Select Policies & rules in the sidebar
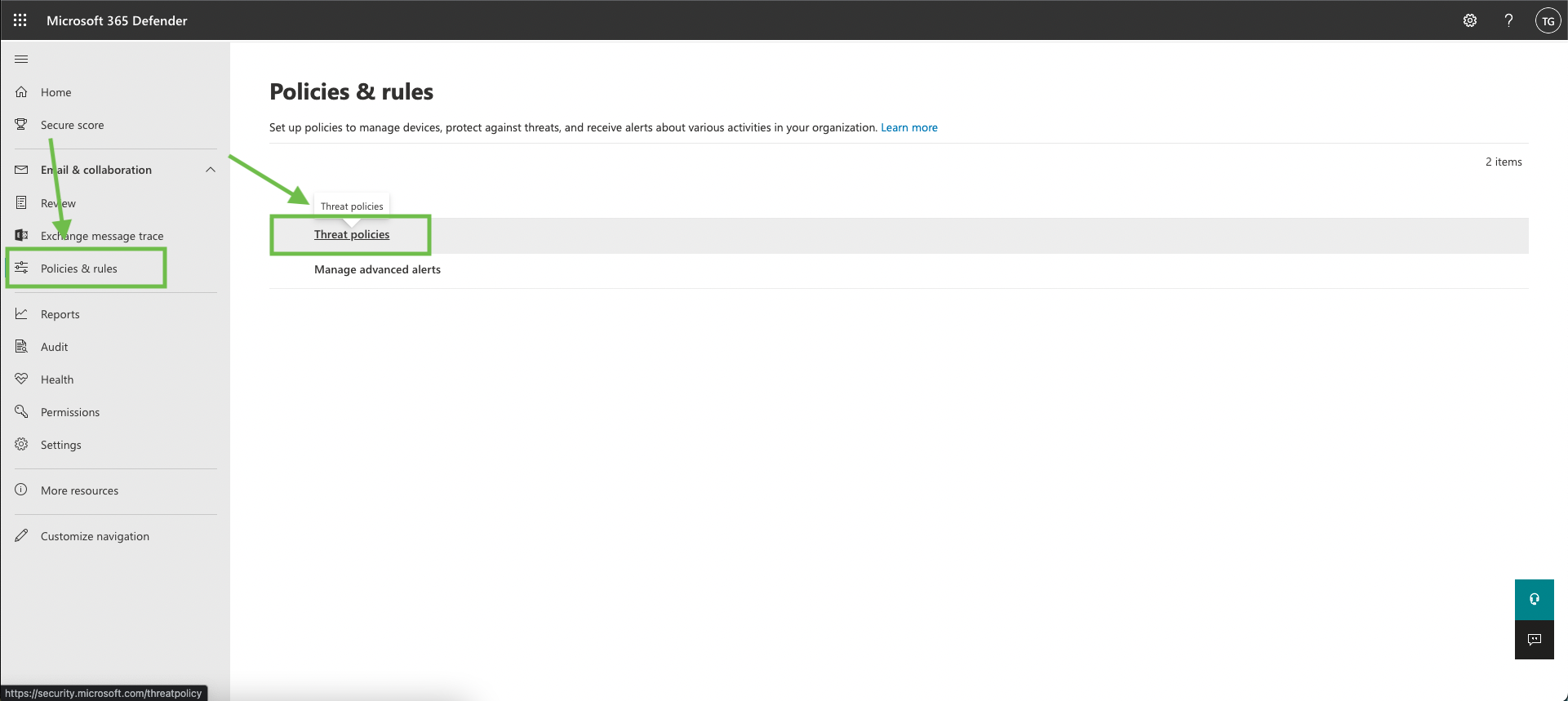Screen dimensions: 1568x701 coord(79,268)
